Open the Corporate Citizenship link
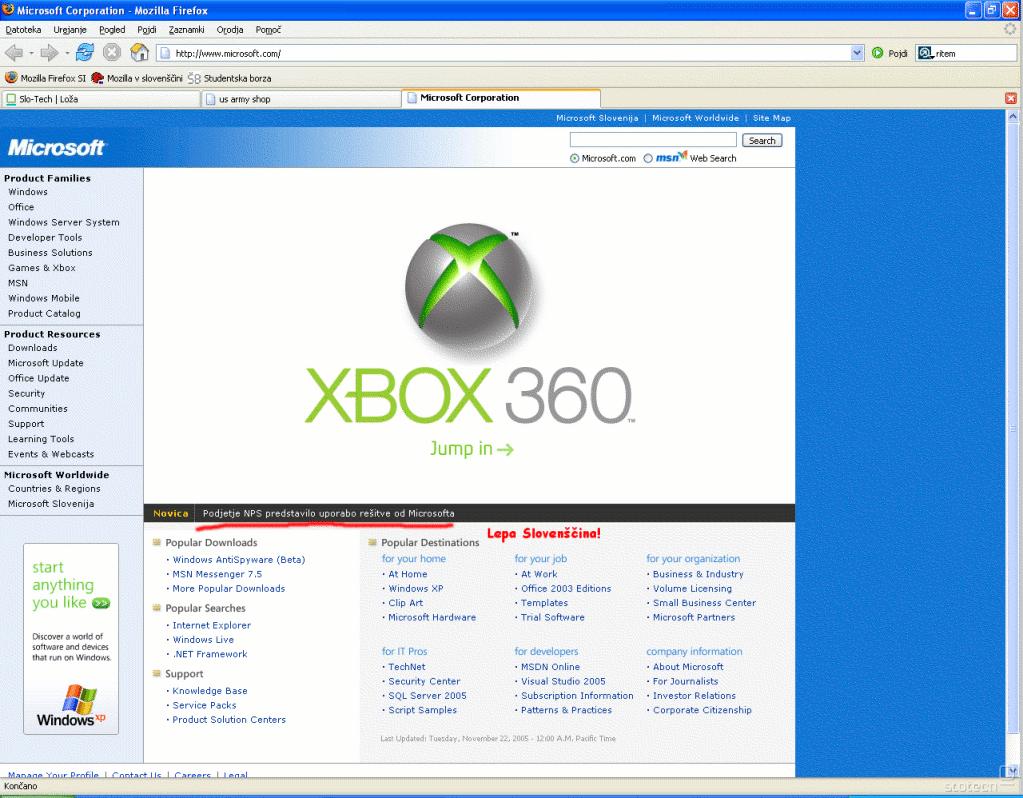The image size is (1023, 798). (702, 710)
